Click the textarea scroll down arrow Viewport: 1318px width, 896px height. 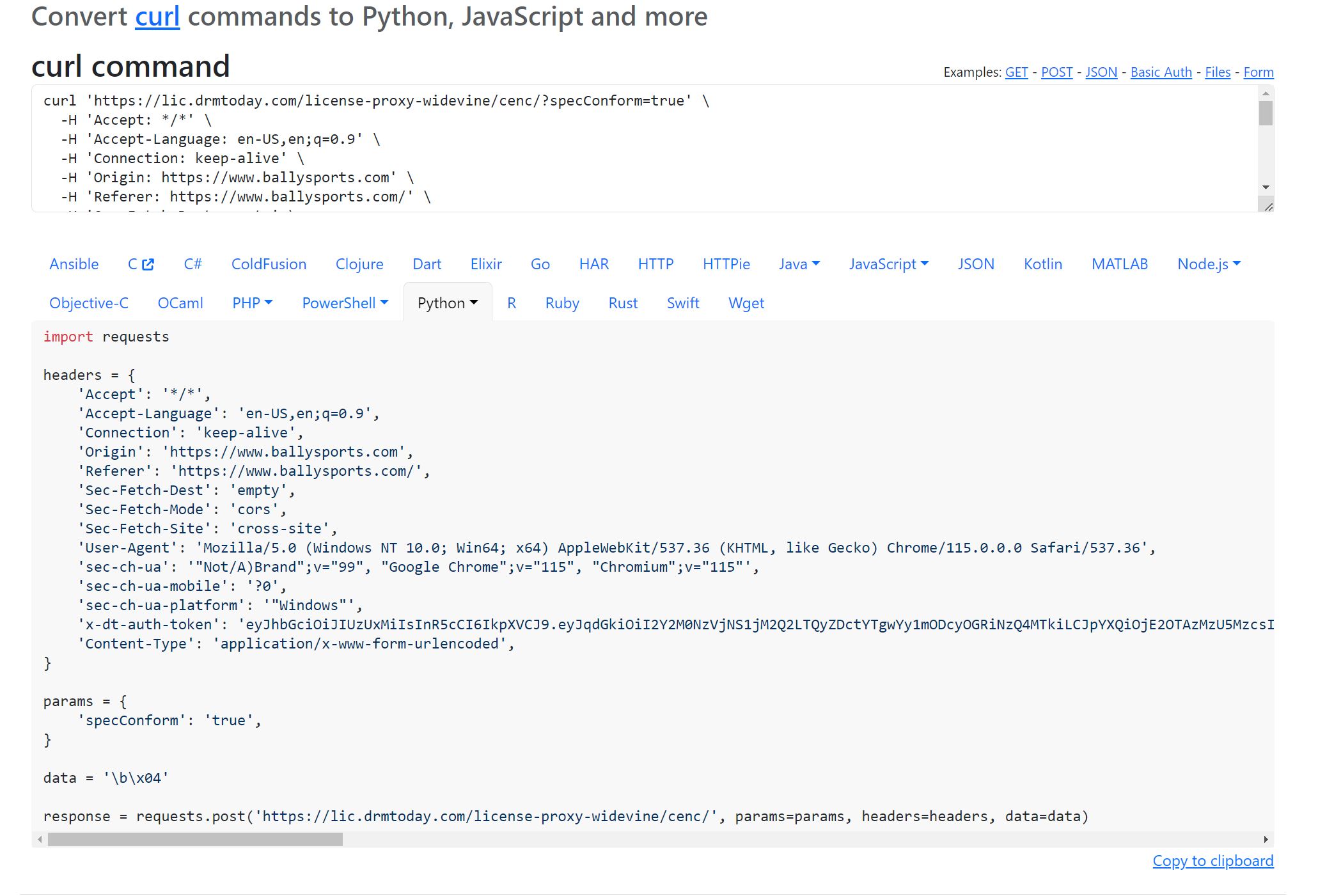(x=1266, y=187)
